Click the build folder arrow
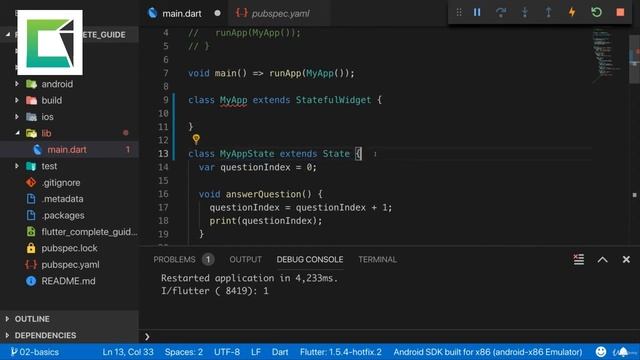This screenshot has width=640, height=360. click(17, 100)
